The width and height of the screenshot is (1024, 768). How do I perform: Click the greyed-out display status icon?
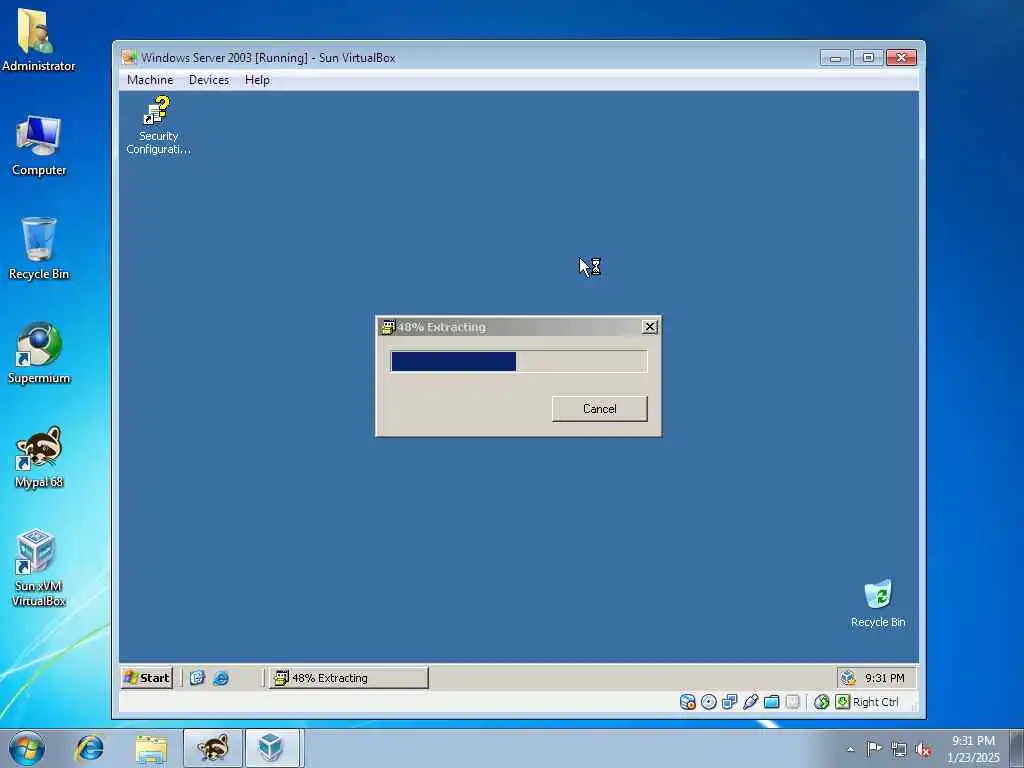[x=792, y=702]
